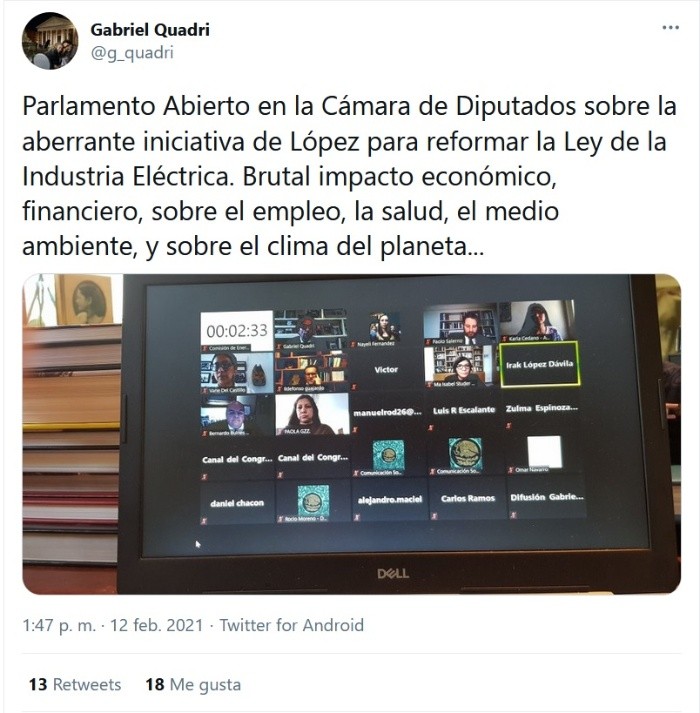This screenshot has height=713, width=700.
Task: Select the daniel chacon participant tile
Action: pos(237,503)
